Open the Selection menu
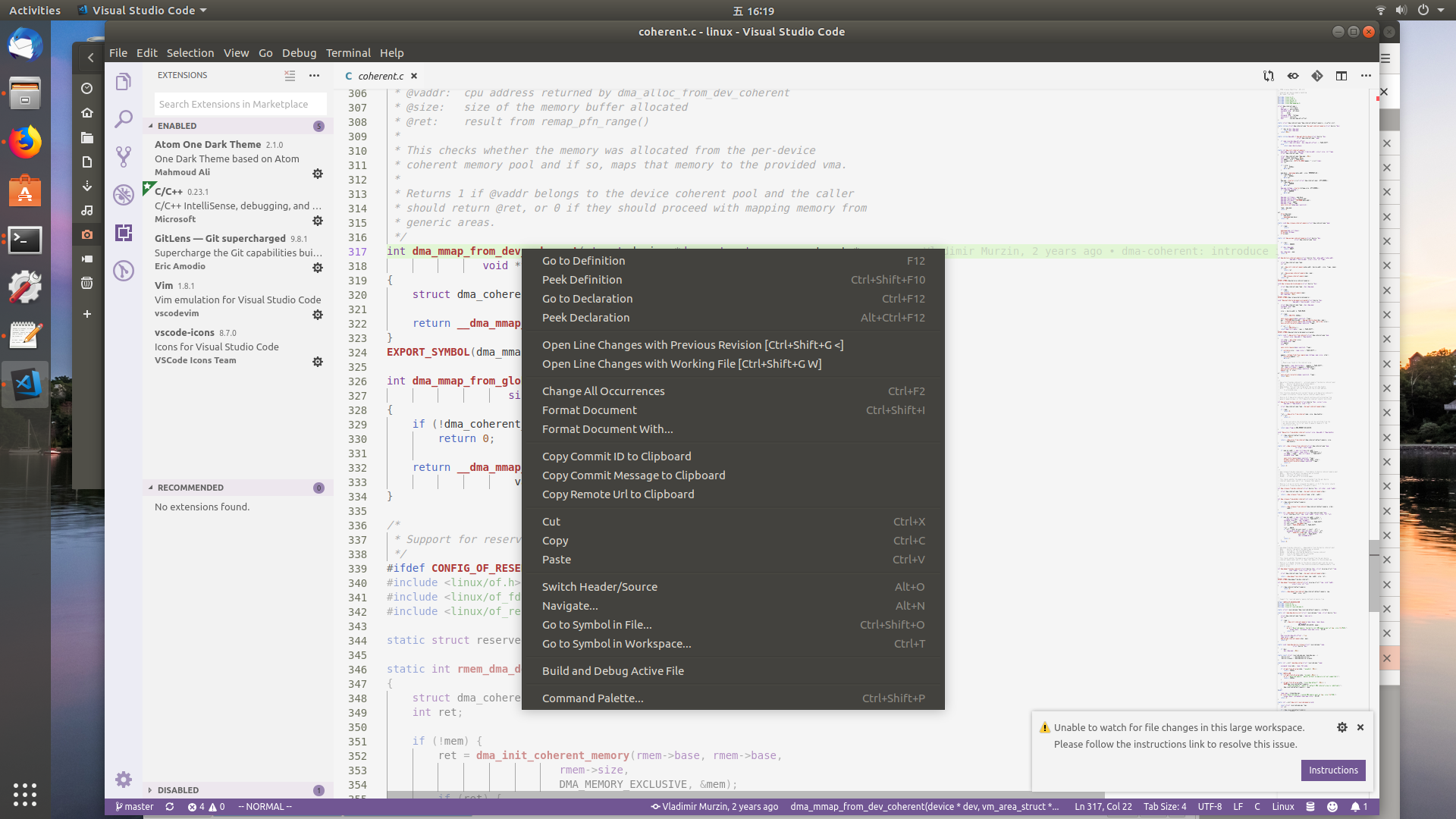The height and width of the screenshot is (819, 1456). point(190,53)
